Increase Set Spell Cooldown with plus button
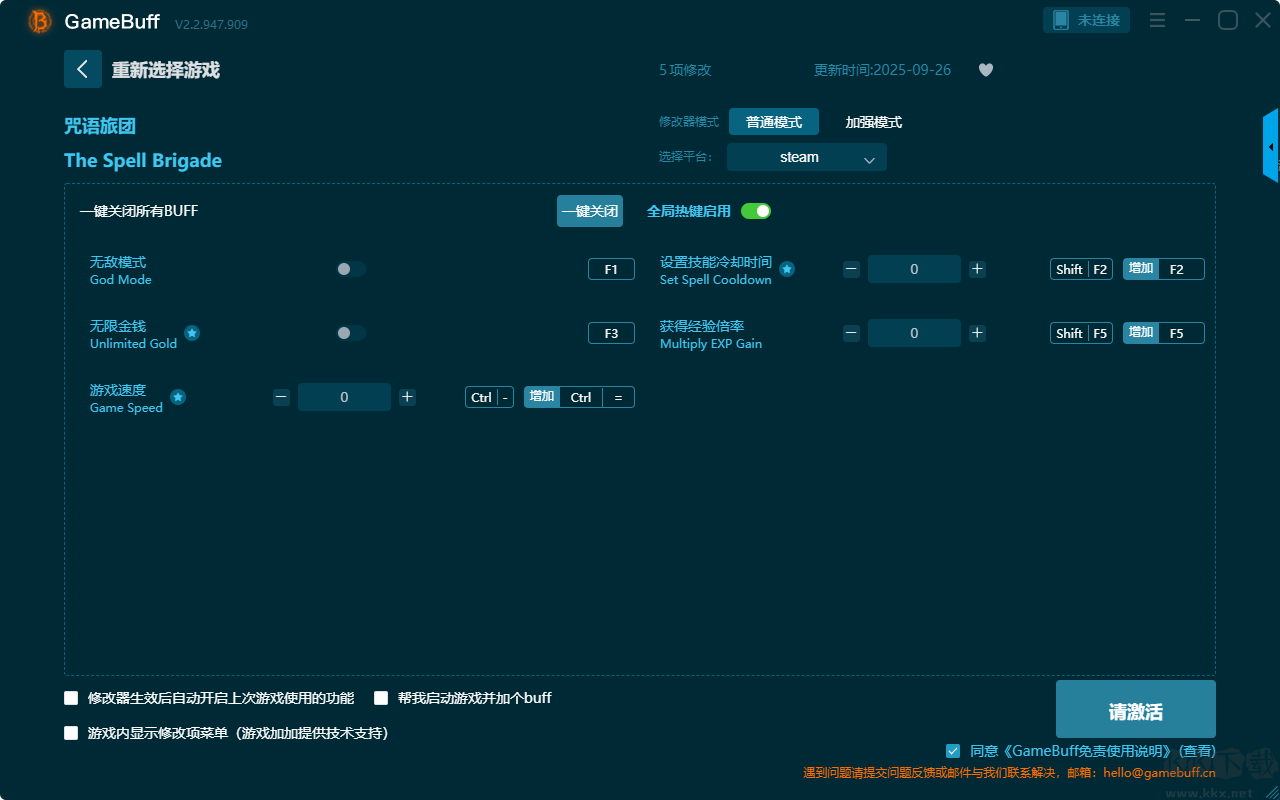Image resolution: width=1280 pixels, height=800 pixels. coord(978,269)
